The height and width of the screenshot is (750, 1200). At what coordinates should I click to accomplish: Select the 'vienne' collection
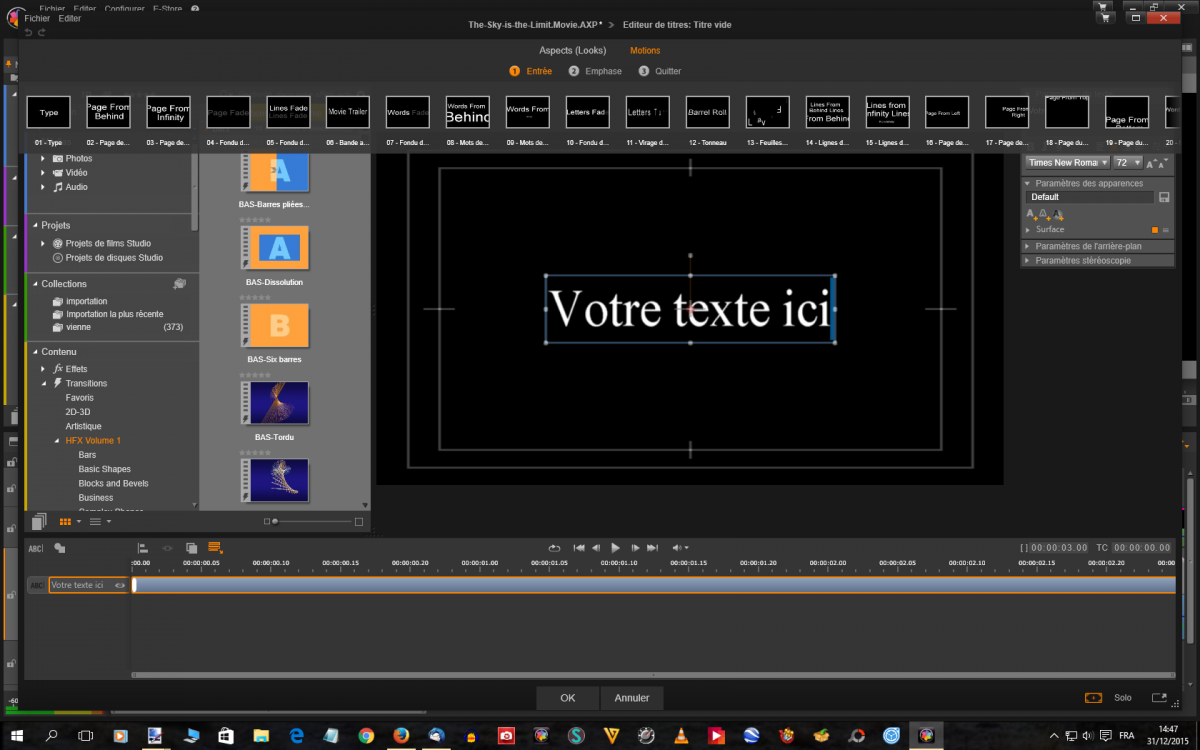click(78, 327)
